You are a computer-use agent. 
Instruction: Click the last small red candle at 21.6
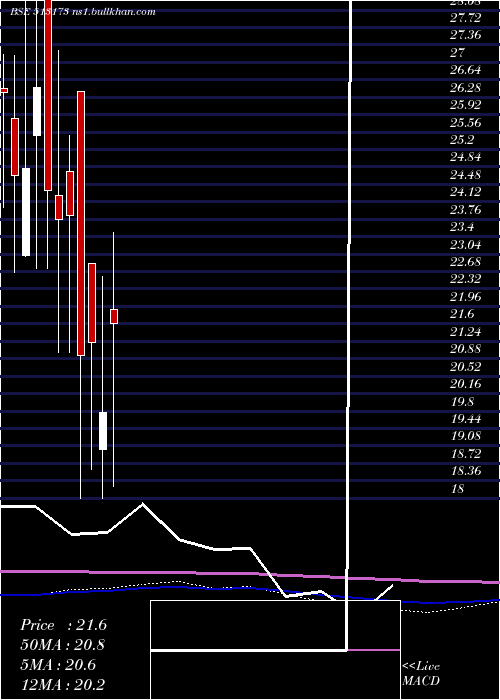pyautogui.click(x=114, y=316)
